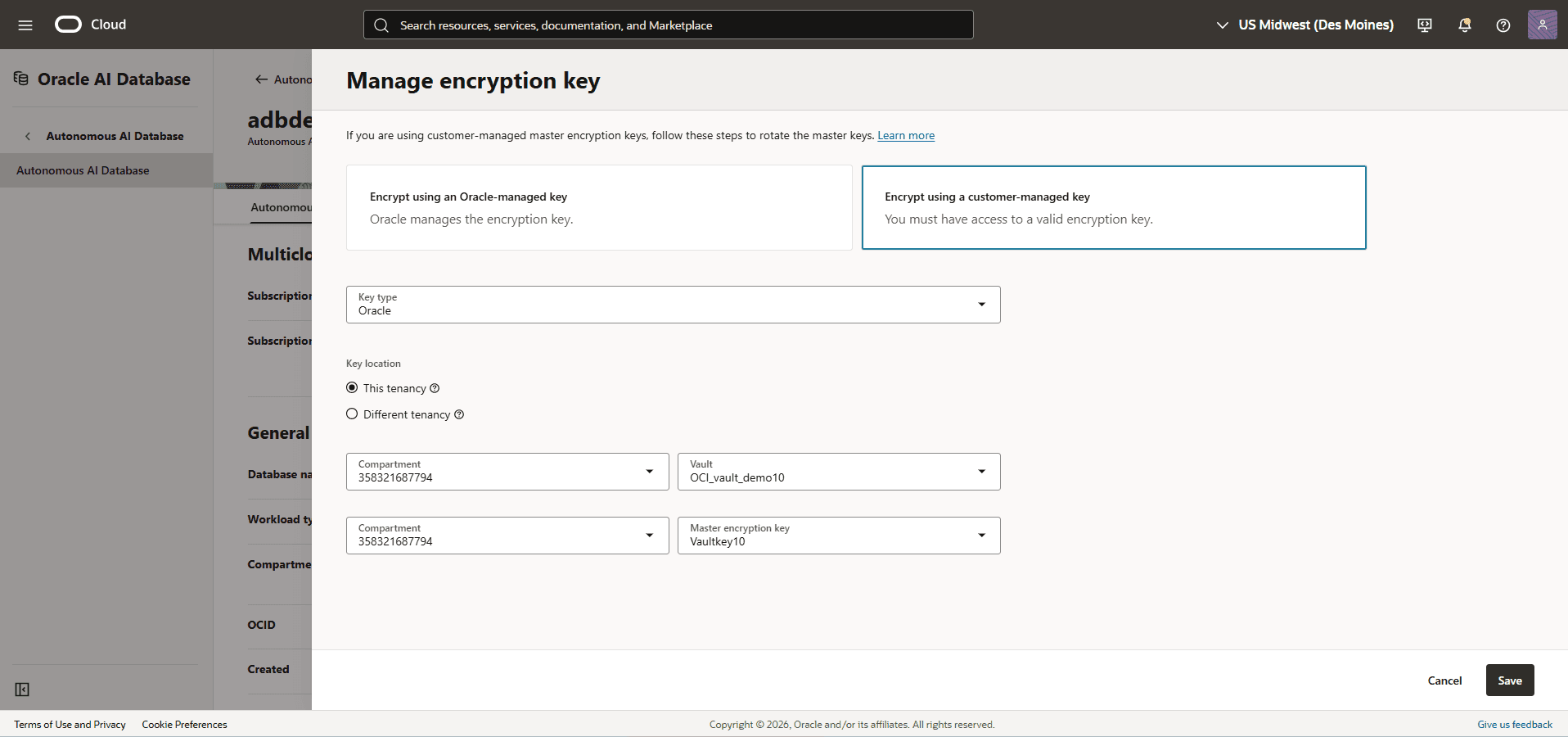The height and width of the screenshot is (737, 1568).
Task: Open Terms of Use and Privacy link
Action: pyautogui.click(x=70, y=725)
